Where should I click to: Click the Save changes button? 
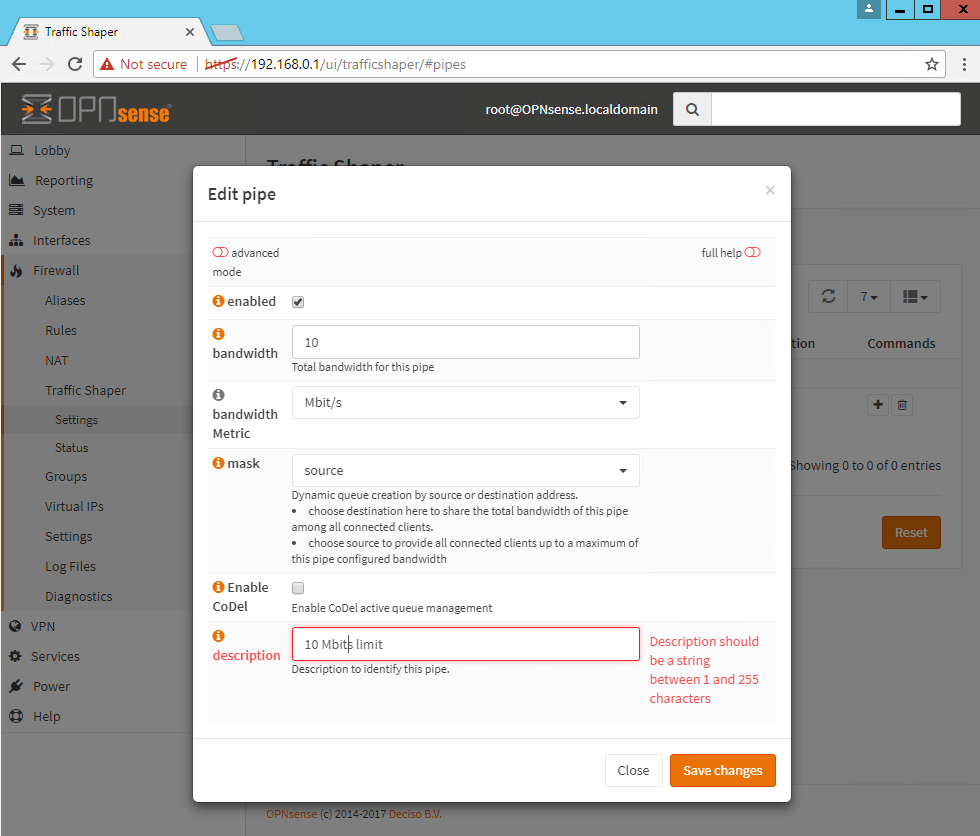722,770
